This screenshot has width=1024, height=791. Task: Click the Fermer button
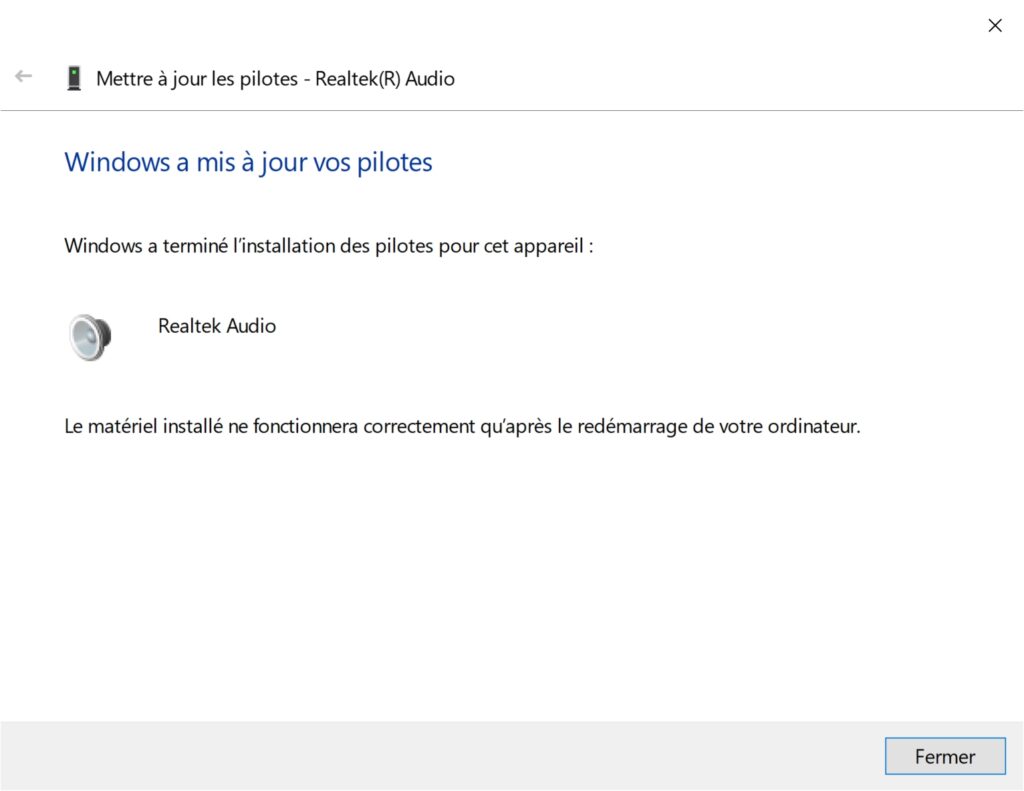coord(945,756)
